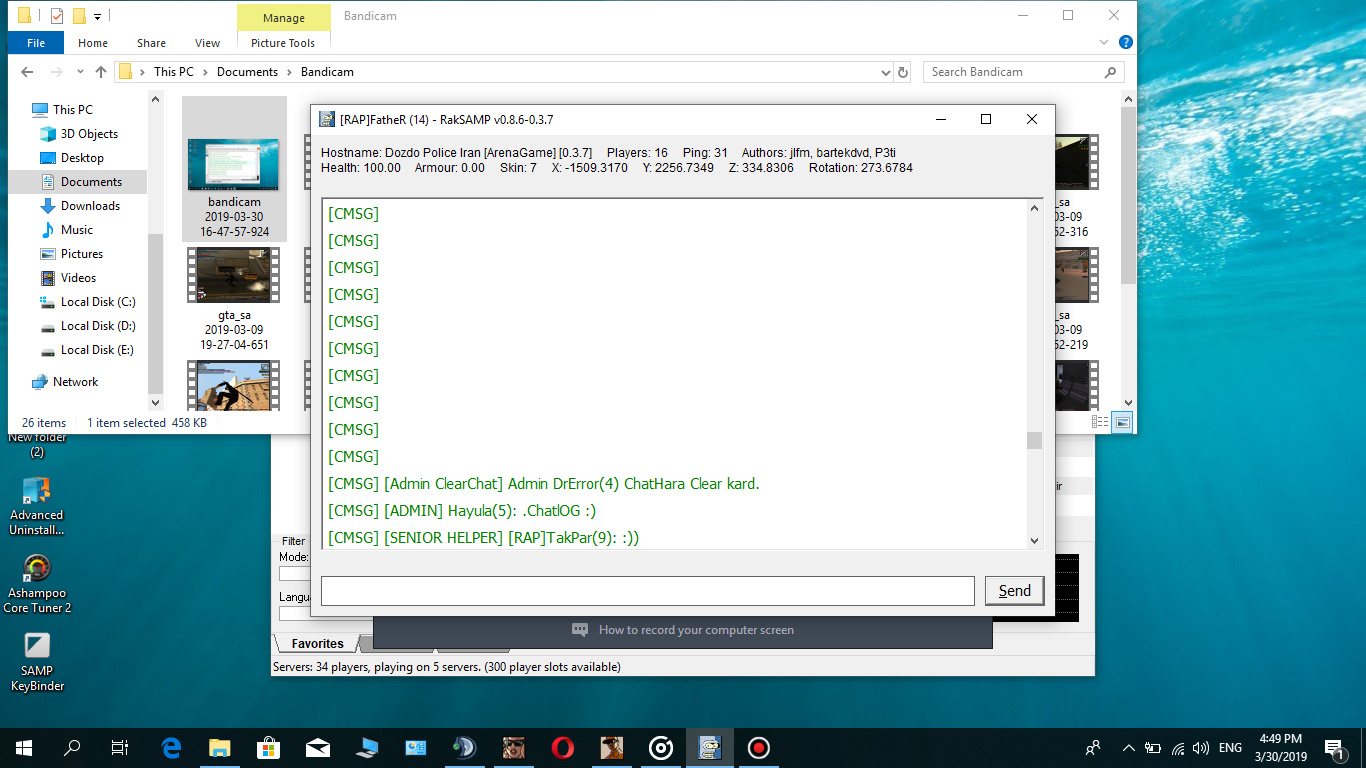Select This PC in the navigation pane

tap(73, 110)
